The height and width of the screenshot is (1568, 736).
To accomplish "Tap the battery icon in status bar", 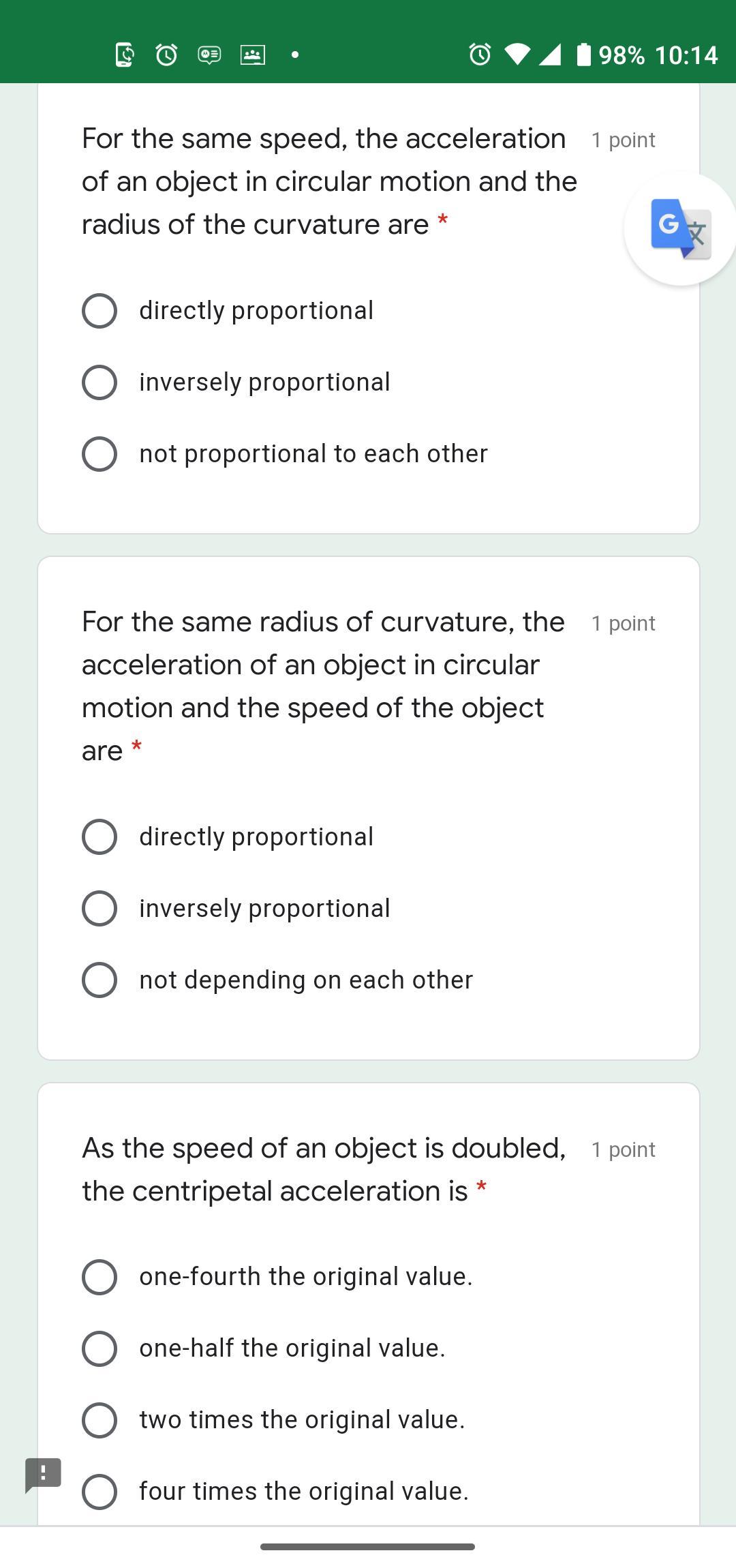I will pyautogui.click(x=583, y=55).
